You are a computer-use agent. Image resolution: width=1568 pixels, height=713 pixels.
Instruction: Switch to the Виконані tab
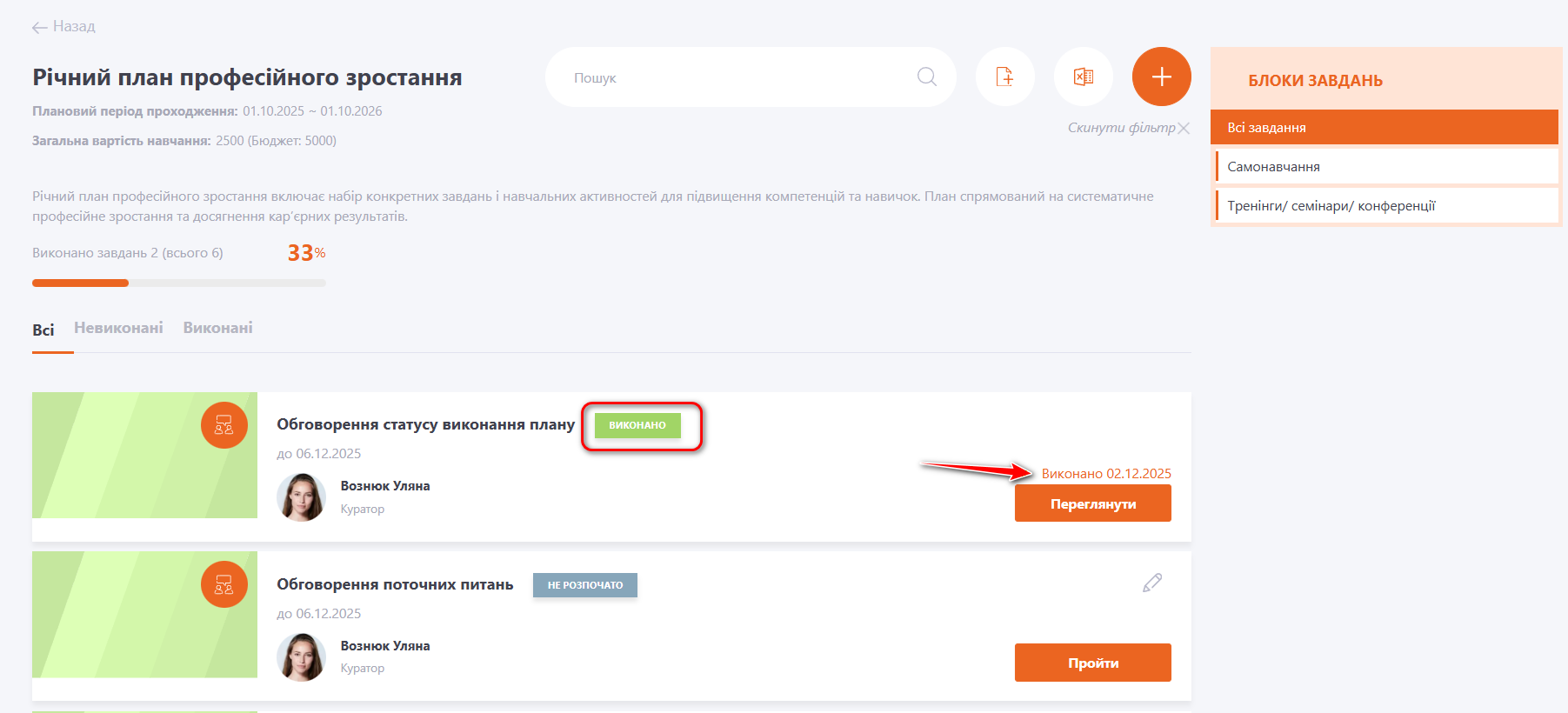point(217,328)
